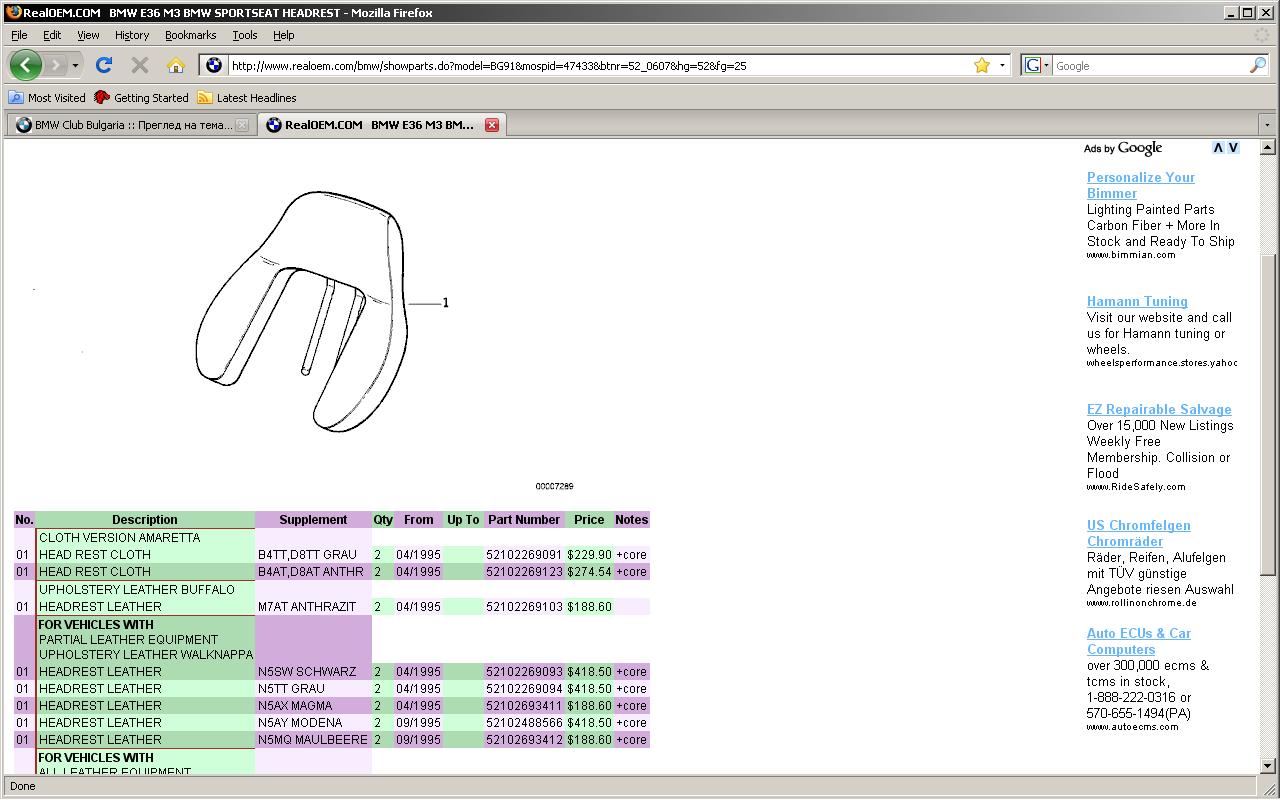Open the Google search engine selector
Viewport: 1280px width, 800px height.
(x=1037, y=65)
